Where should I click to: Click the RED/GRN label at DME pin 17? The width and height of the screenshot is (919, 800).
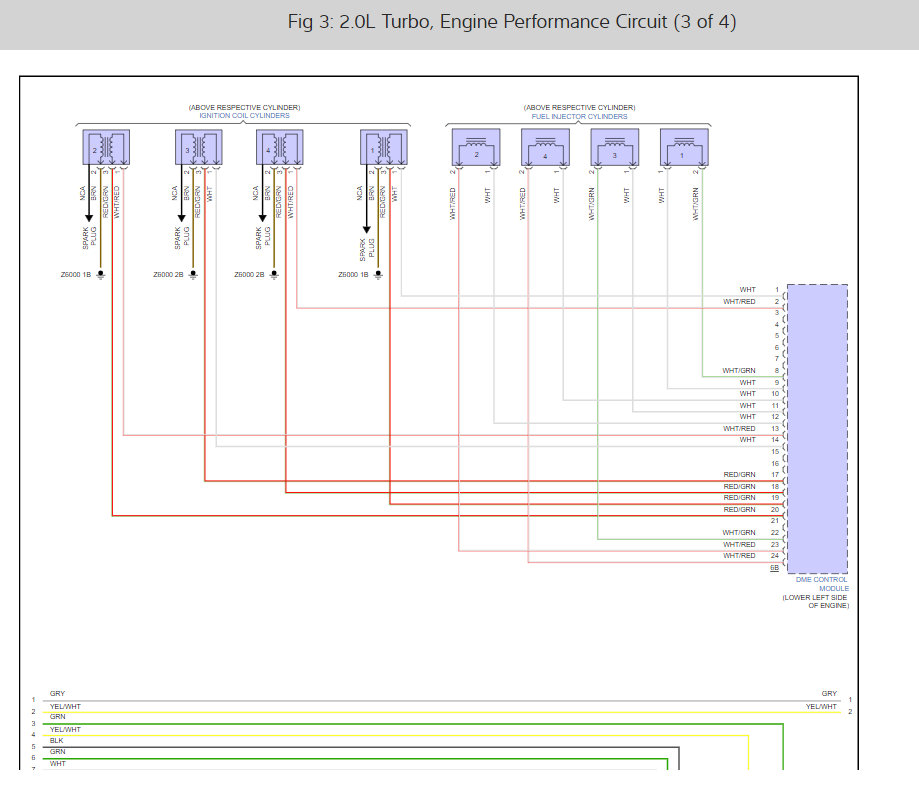739,474
